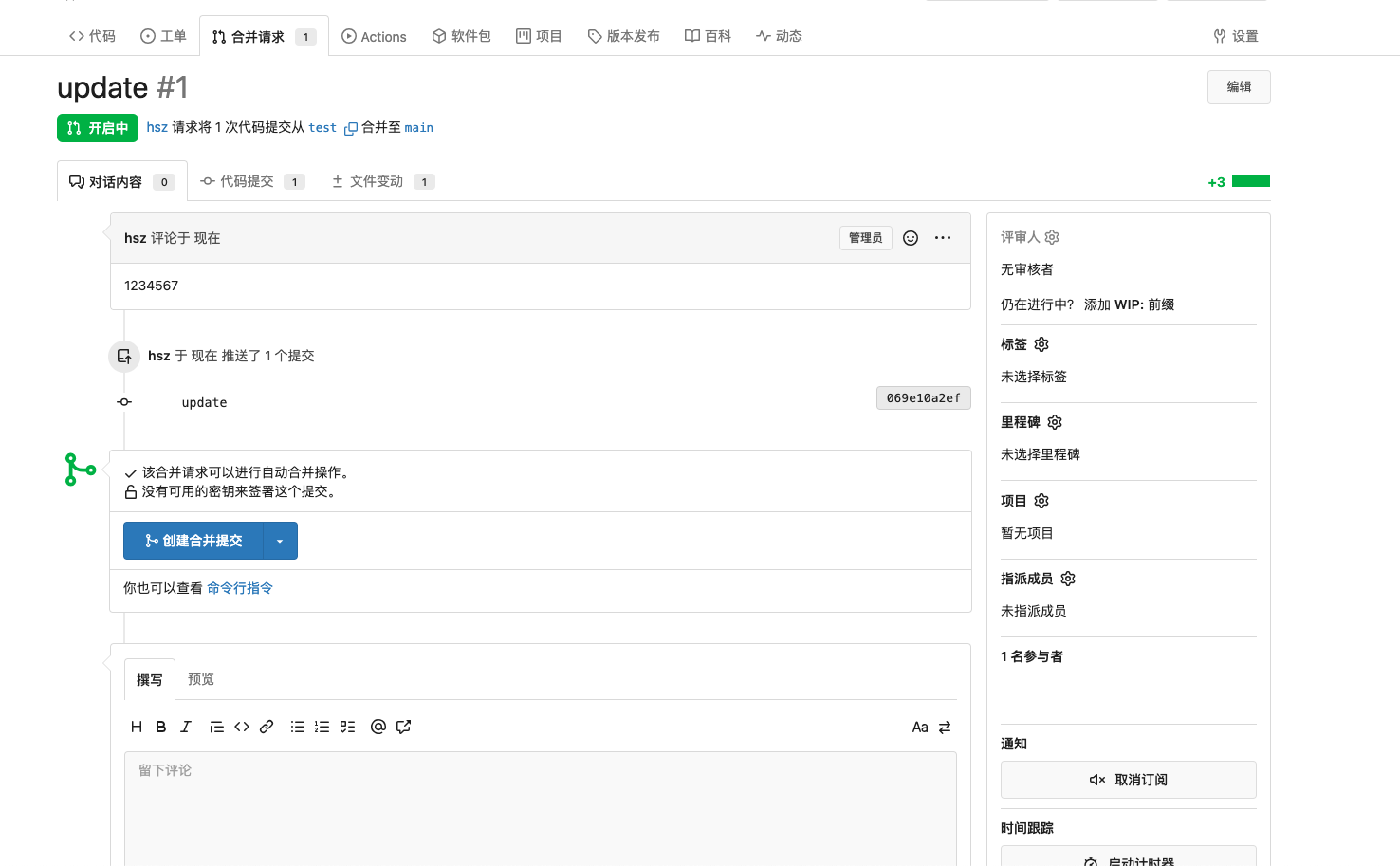Insert heading with the H toolbar icon
The height and width of the screenshot is (866, 1400).
click(137, 727)
